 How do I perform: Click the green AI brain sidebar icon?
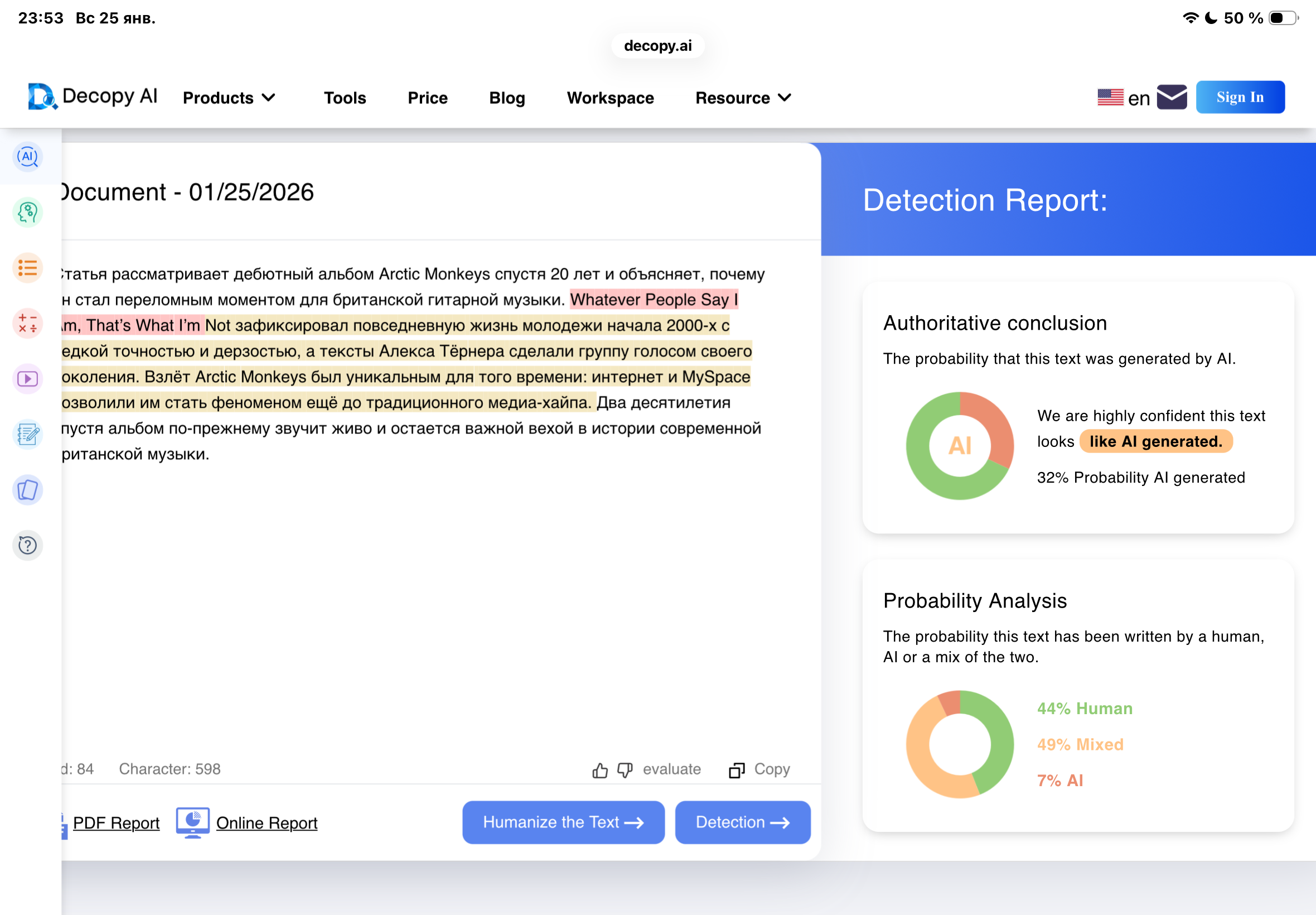[27, 213]
